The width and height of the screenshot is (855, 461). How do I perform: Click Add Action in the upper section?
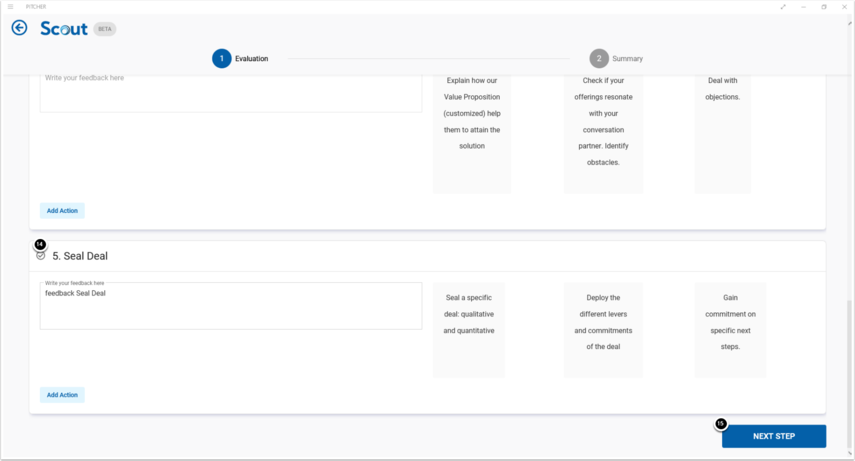pos(62,211)
